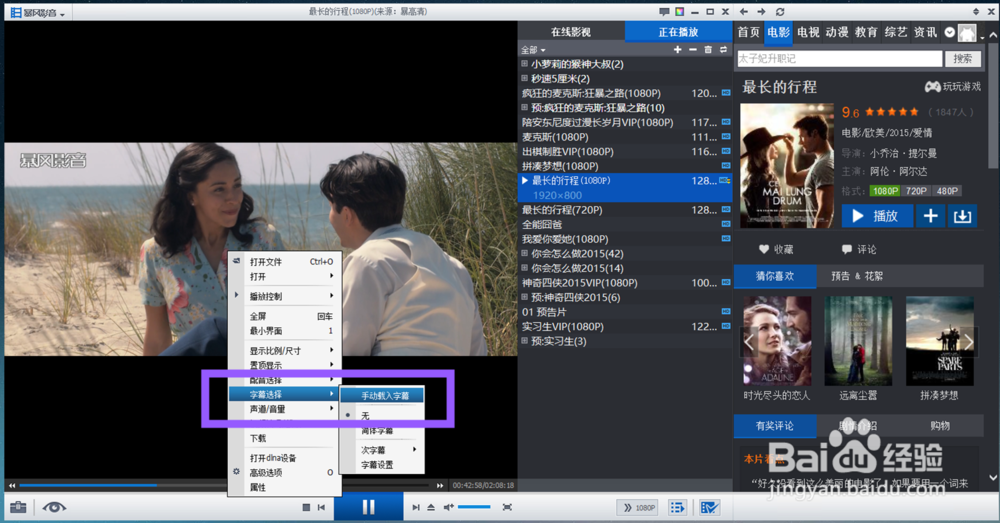Change play order with loop icon
1000x523 pixels.
point(723,49)
